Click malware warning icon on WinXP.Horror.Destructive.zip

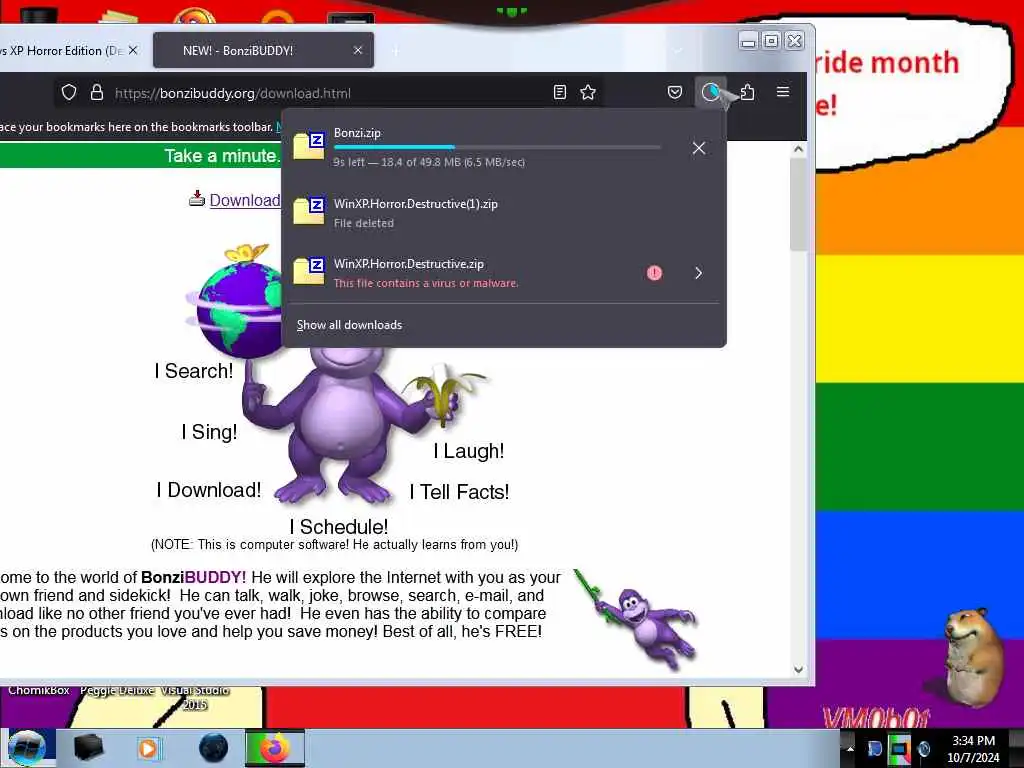pos(654,273)
